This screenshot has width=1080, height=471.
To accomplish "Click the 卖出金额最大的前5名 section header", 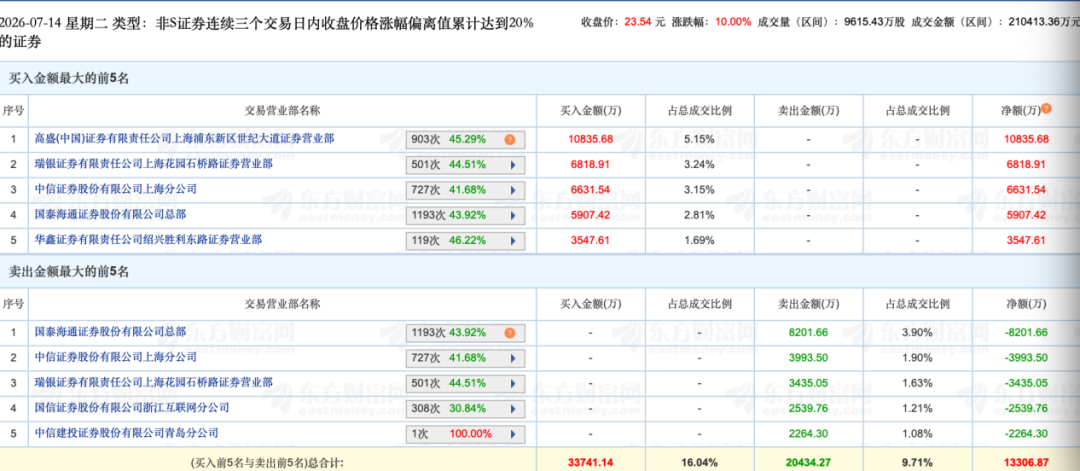I will click(68, 272).
